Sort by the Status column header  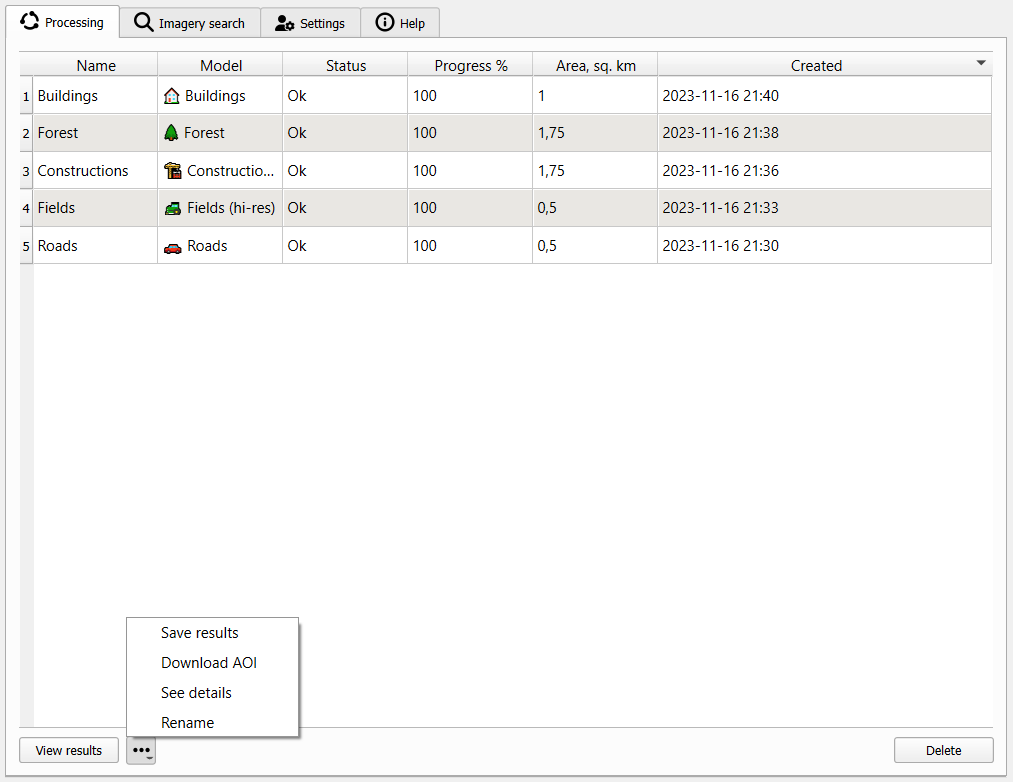(x=346, y=65)
